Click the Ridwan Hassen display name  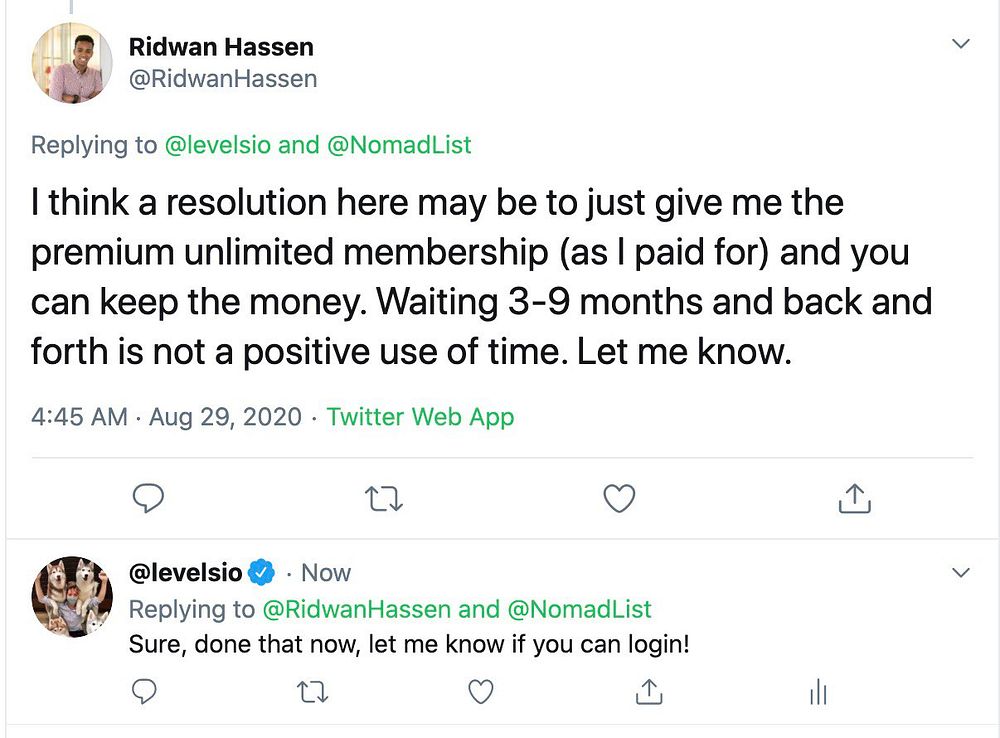coord(221,47)
